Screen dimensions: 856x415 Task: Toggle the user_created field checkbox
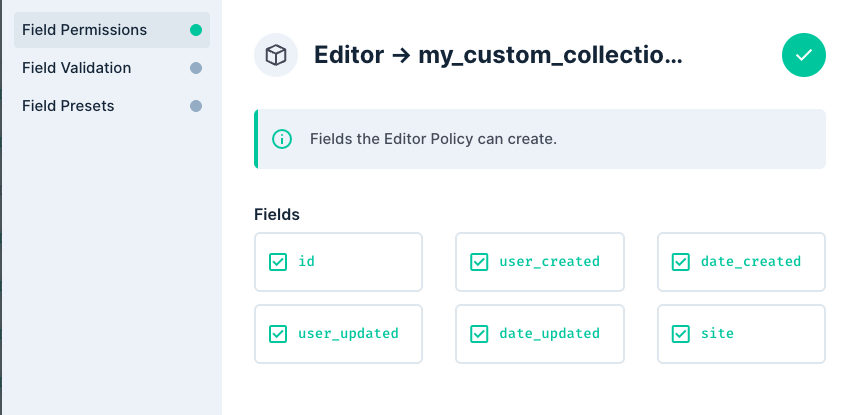tap(480, 262)
